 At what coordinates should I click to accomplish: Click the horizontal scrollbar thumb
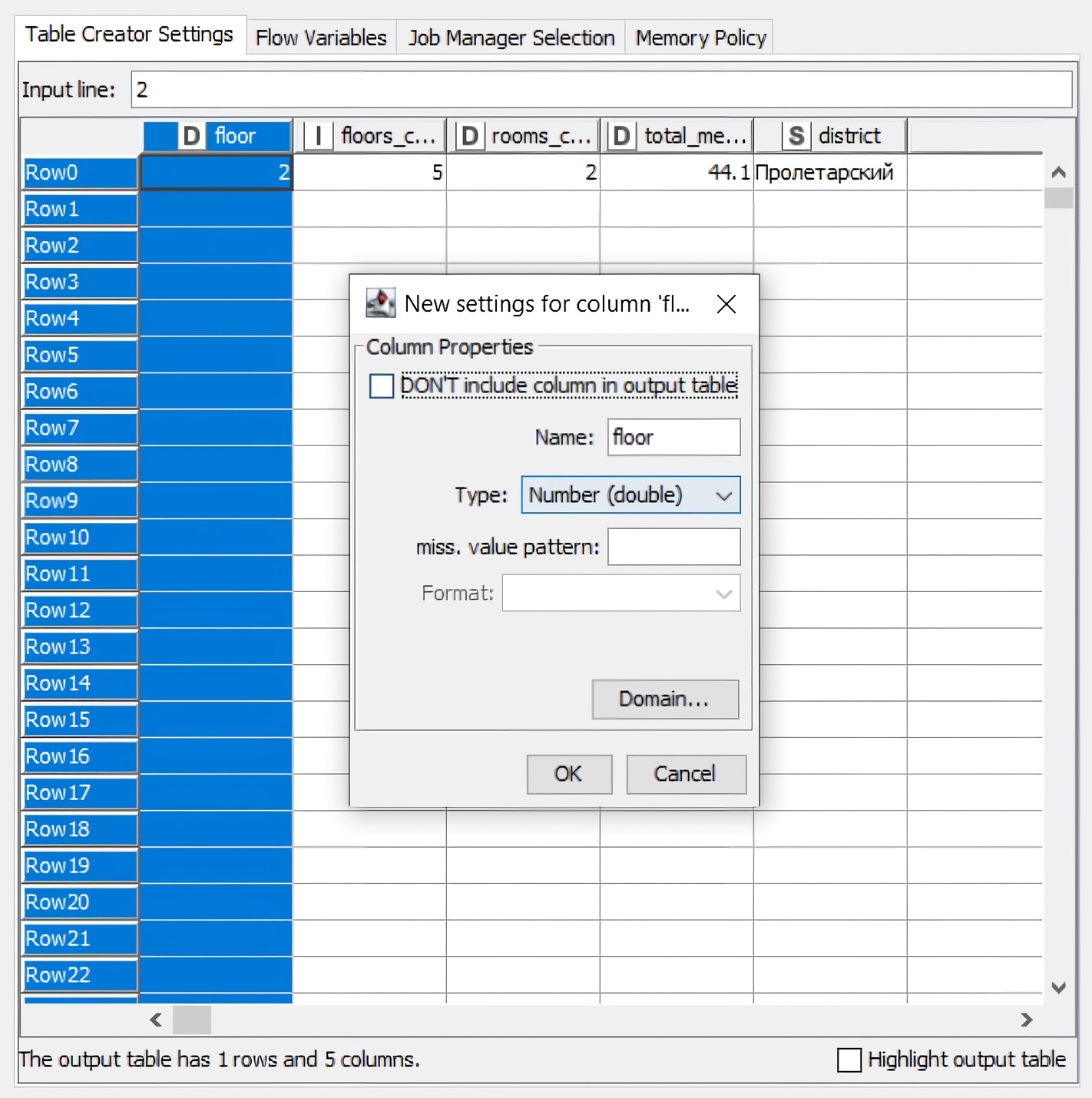(191, 1020)
